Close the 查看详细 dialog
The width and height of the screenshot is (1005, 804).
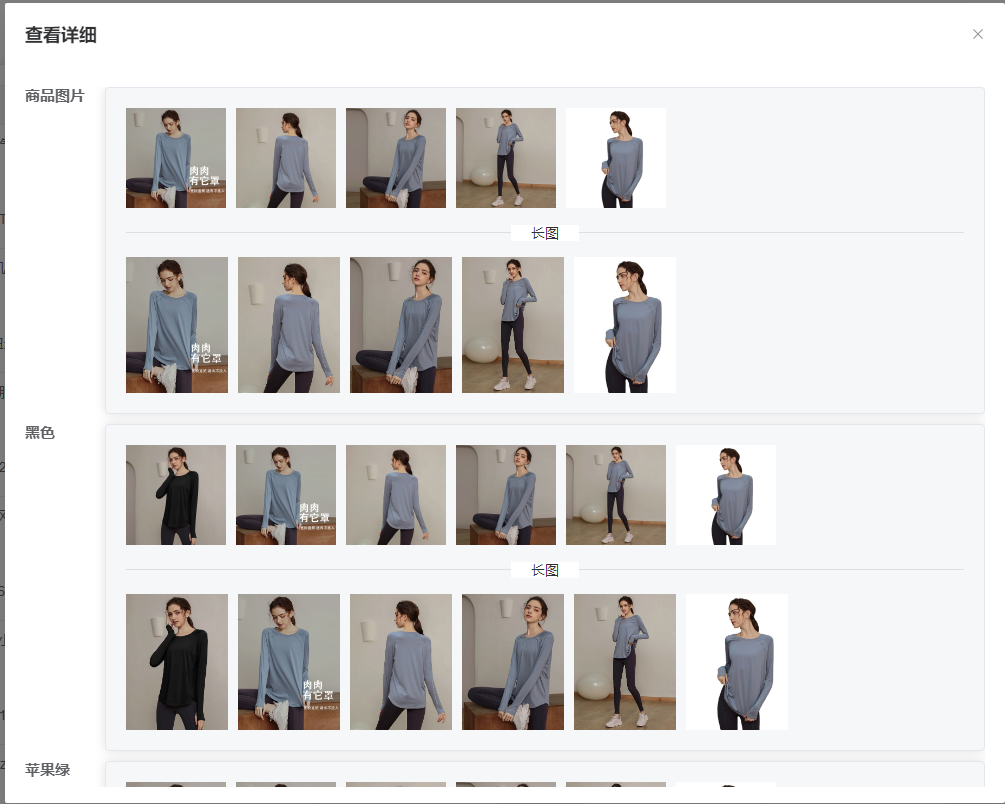[x=977, y=34]
